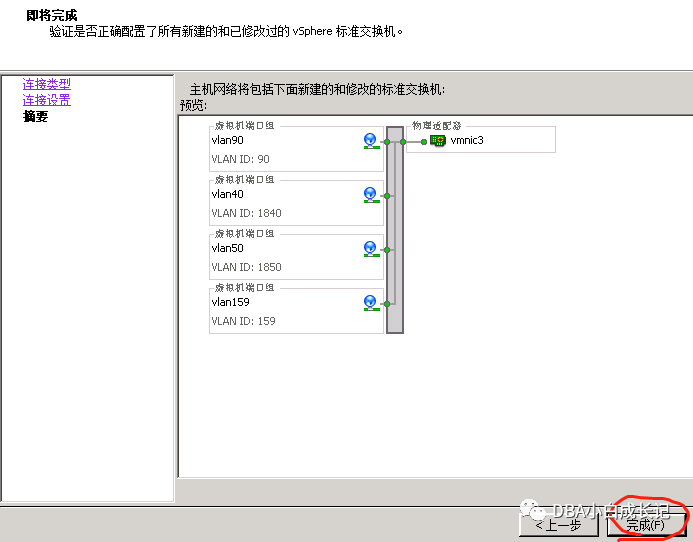693x542 pixels.
Task: Click the VLAN ID: 1840 text
Action: point(247,213)
